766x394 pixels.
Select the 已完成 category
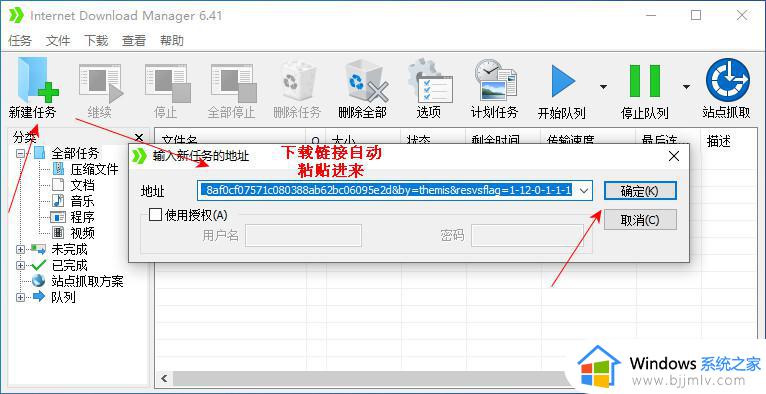pos(69,266)
